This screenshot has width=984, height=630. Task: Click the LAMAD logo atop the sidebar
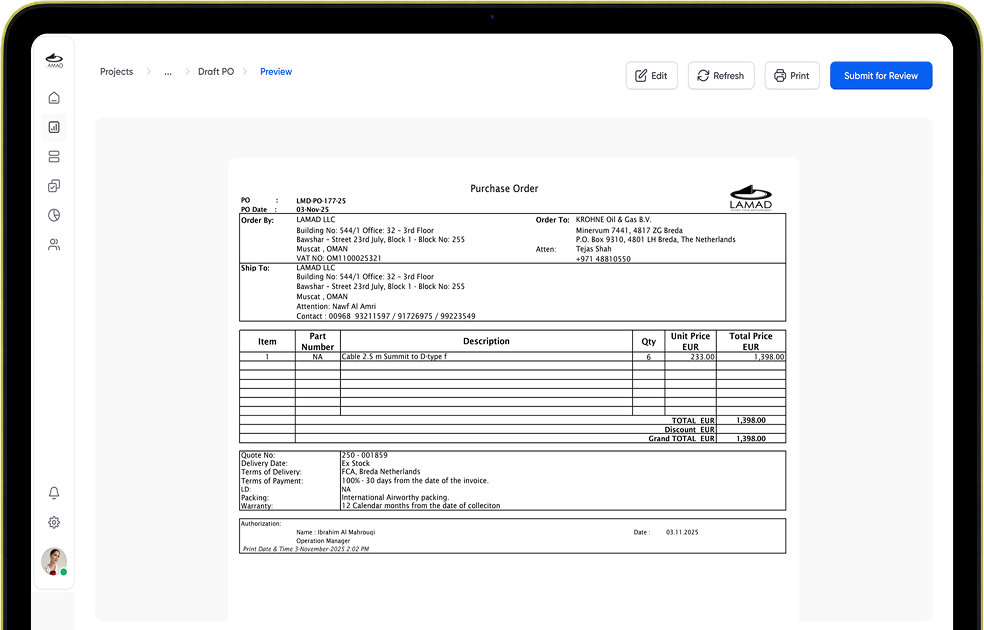click(55, 61)
